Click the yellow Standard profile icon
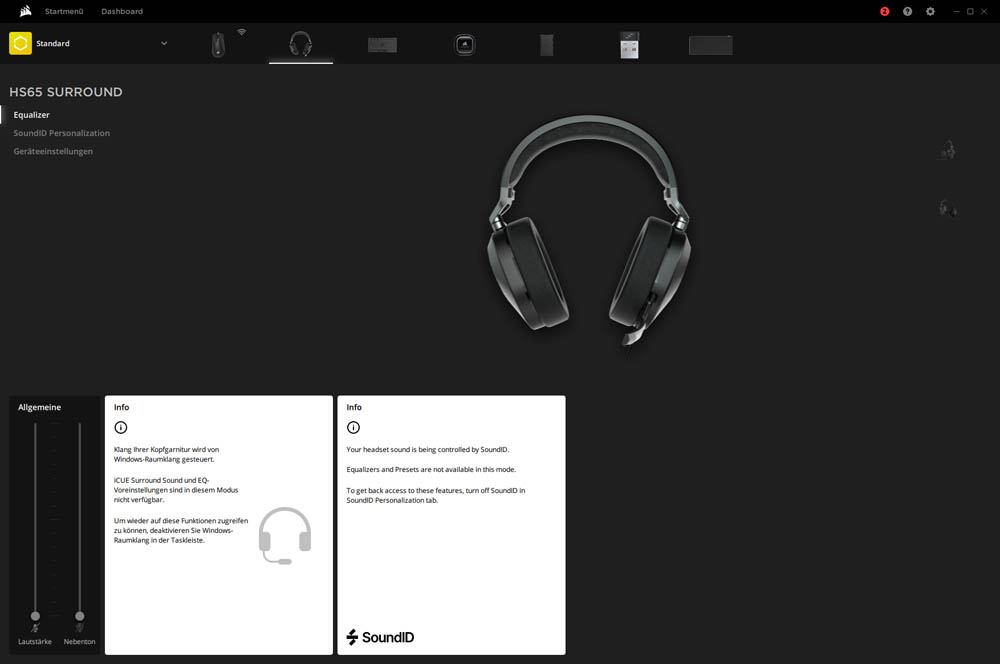This screenshot has width=1000, height=664. tap(20, 43)
